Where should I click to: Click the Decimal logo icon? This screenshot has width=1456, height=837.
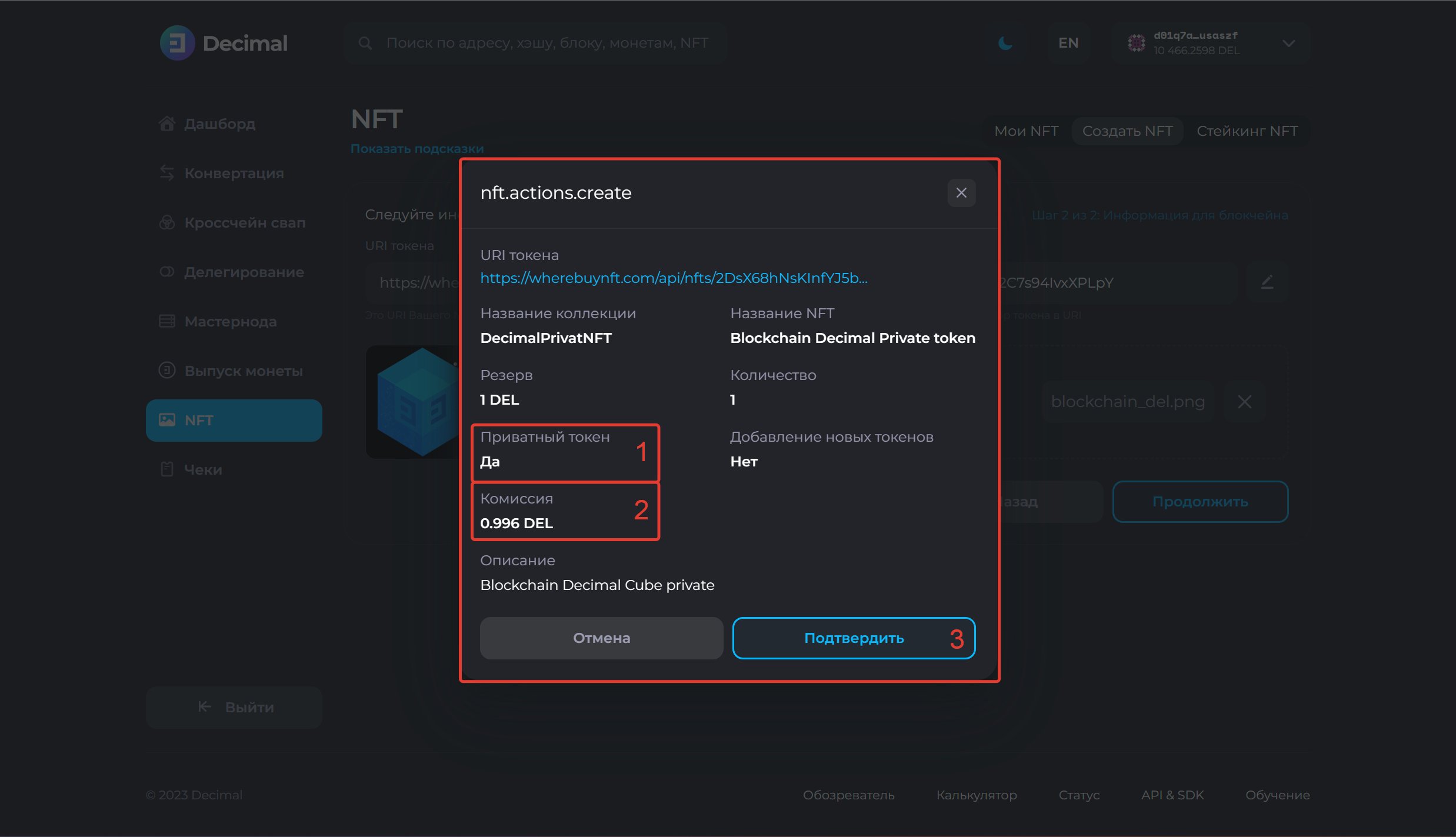(x=177, y=43)
